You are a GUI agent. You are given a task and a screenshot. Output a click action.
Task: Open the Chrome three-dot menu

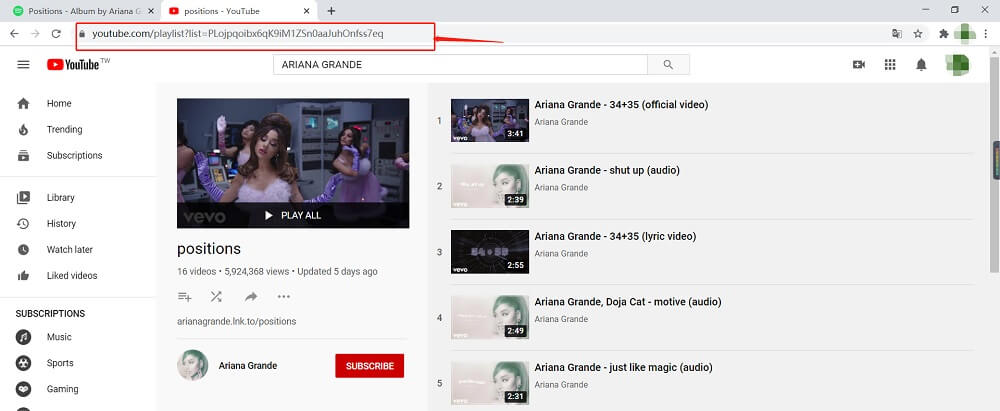click(x=986, y=34)
